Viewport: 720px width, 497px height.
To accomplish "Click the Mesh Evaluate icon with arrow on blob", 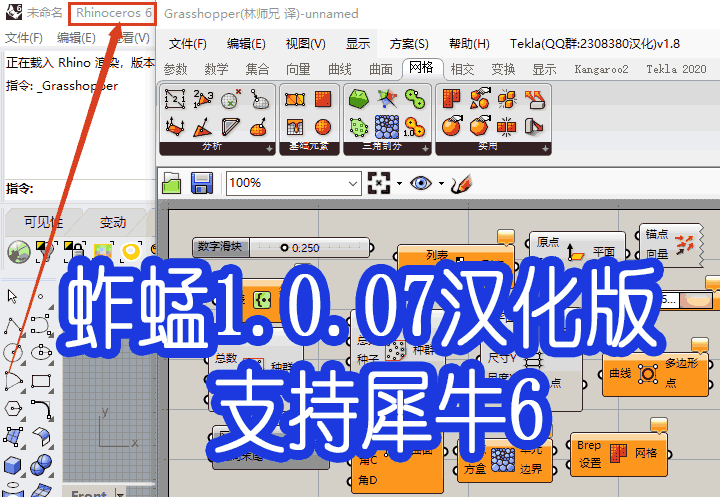I will [x=259, y=127].
